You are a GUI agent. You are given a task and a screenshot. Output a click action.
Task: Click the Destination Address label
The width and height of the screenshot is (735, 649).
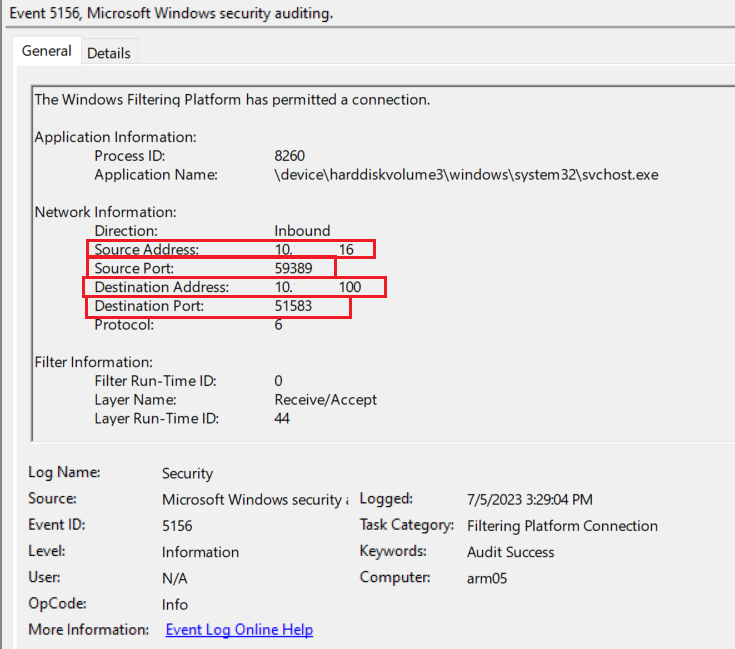pos(161,287)
